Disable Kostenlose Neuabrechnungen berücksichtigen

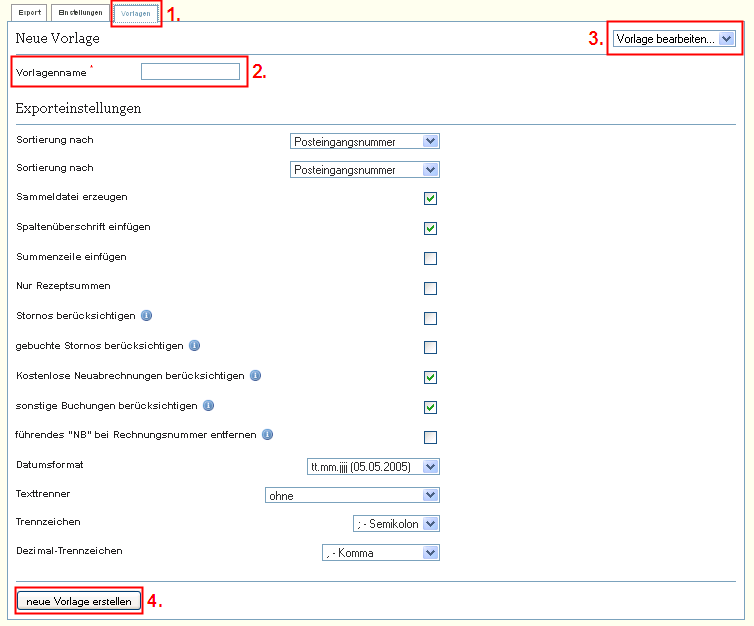click(x=430, y=377)
